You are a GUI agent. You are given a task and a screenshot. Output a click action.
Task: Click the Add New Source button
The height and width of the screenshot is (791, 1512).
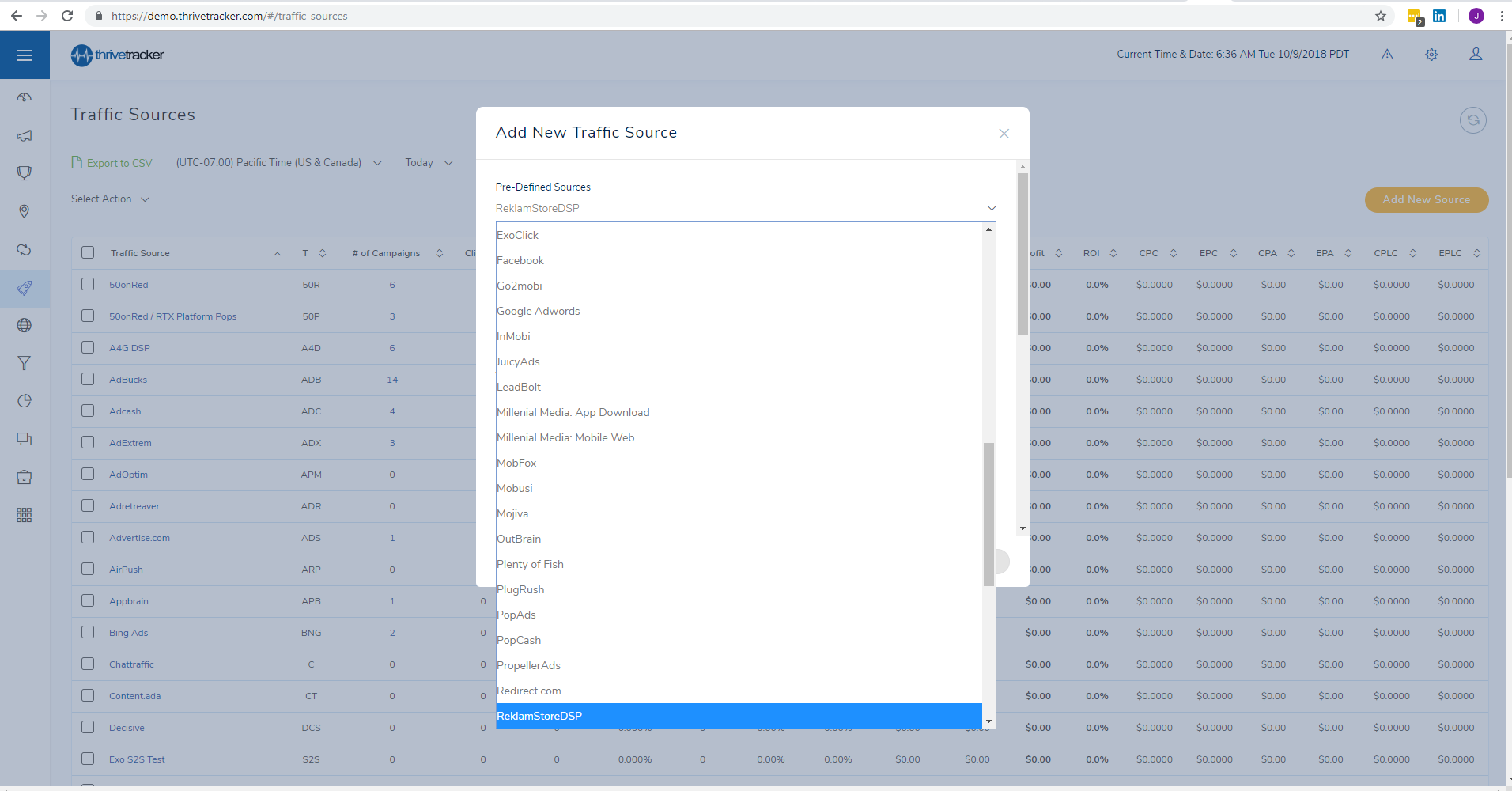pyautogui.click(x=1427, y=200)
